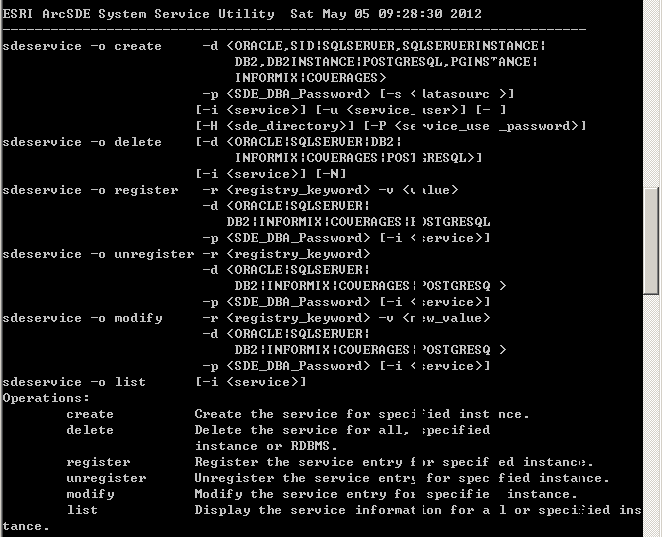Click the 'sdeservice -o unregister' usage line

(98, 254)
